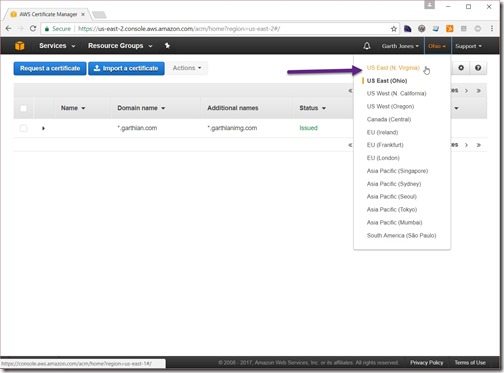
Task: Select Canada (Central) region
Action: point(389,119)
